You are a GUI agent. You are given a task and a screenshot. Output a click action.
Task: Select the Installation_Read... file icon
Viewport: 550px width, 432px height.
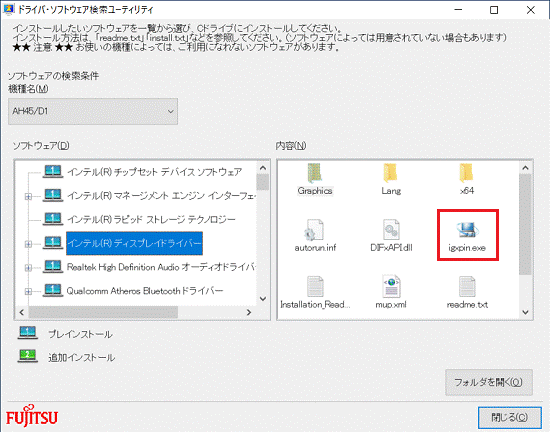click(x=315, y=286)
